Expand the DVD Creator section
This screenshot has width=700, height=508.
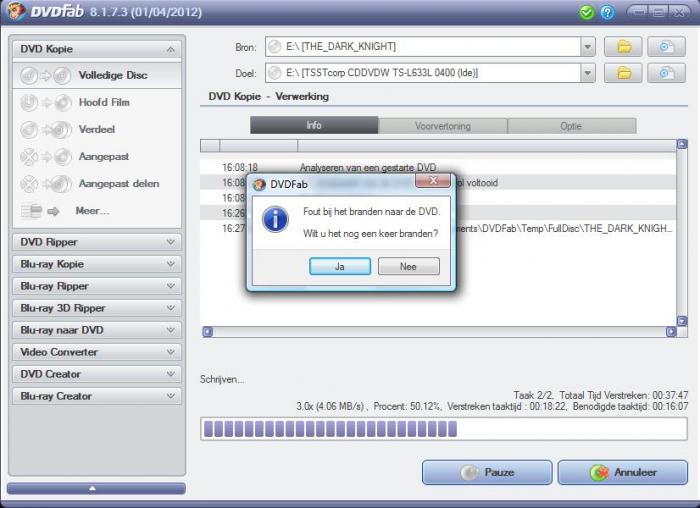click(97, 374)
